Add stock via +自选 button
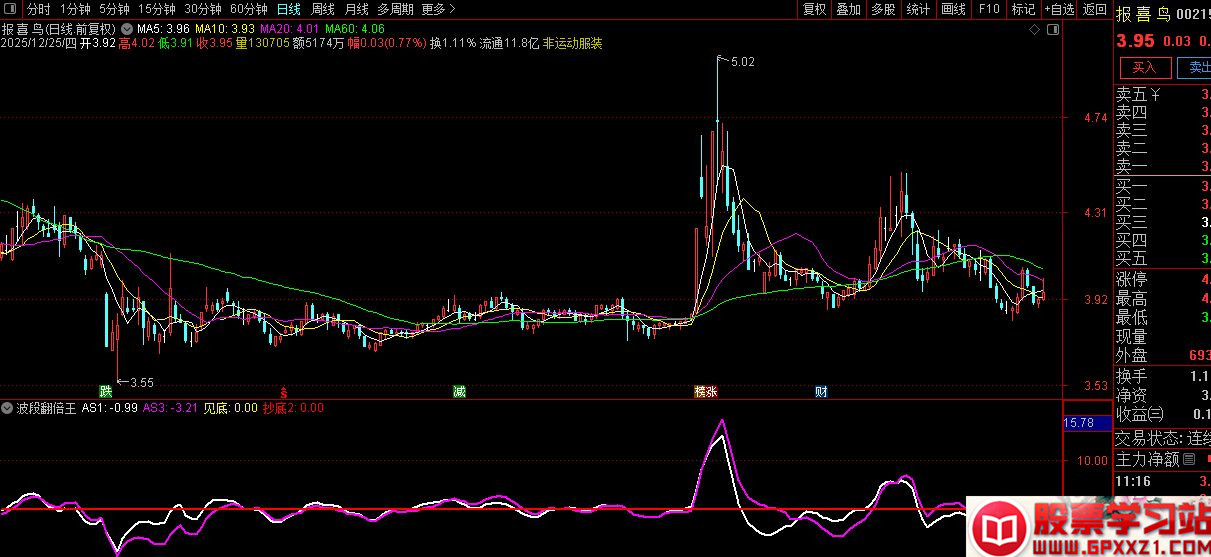Image resolution: width=1211 pixels, height=557 pixels. tap(1059, 9)
